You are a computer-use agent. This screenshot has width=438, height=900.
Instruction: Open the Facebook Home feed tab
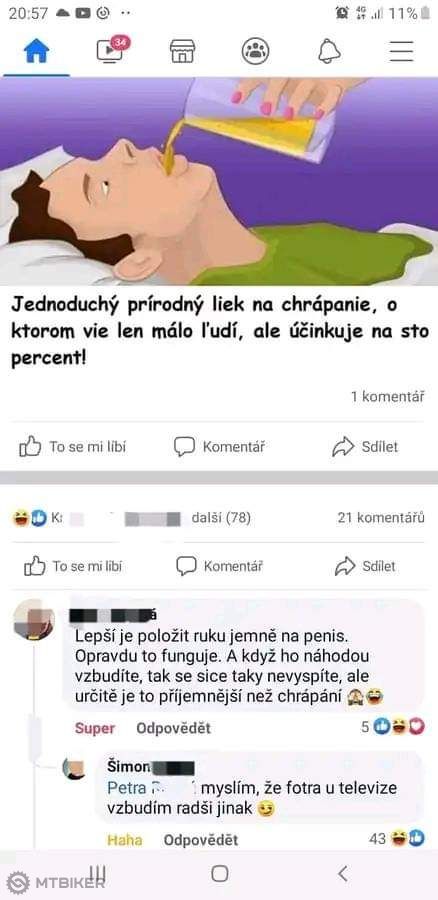coord(36,52)
